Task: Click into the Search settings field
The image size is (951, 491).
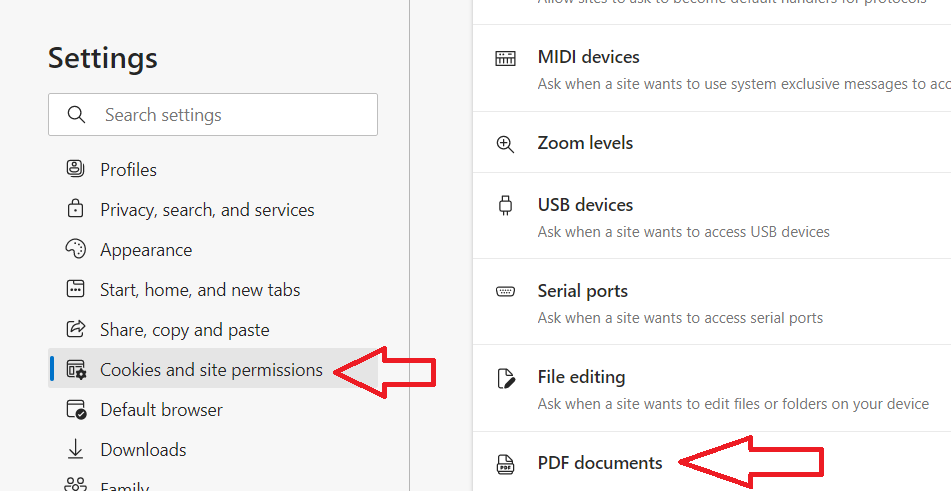Action: click(213, 115)
